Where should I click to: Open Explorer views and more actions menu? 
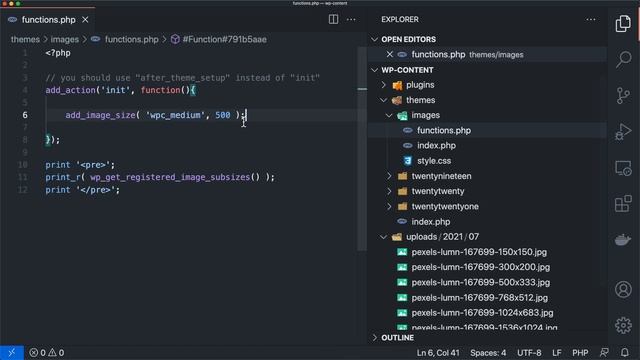pyautogui.click(x=591, y=19)
